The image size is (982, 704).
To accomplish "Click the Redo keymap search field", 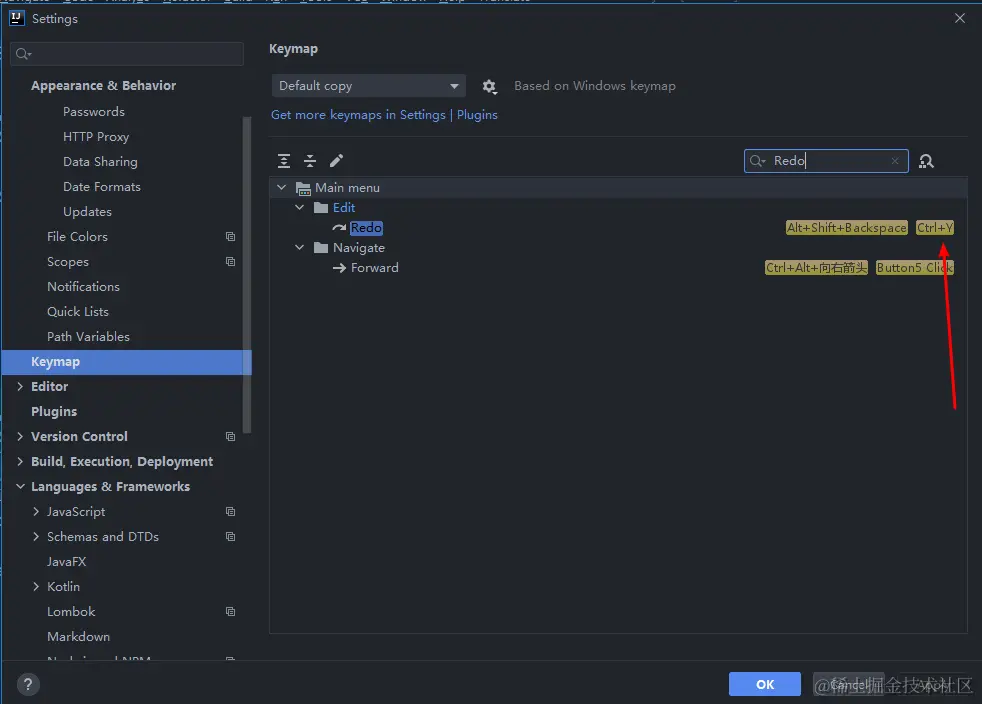I will [826, 161].
